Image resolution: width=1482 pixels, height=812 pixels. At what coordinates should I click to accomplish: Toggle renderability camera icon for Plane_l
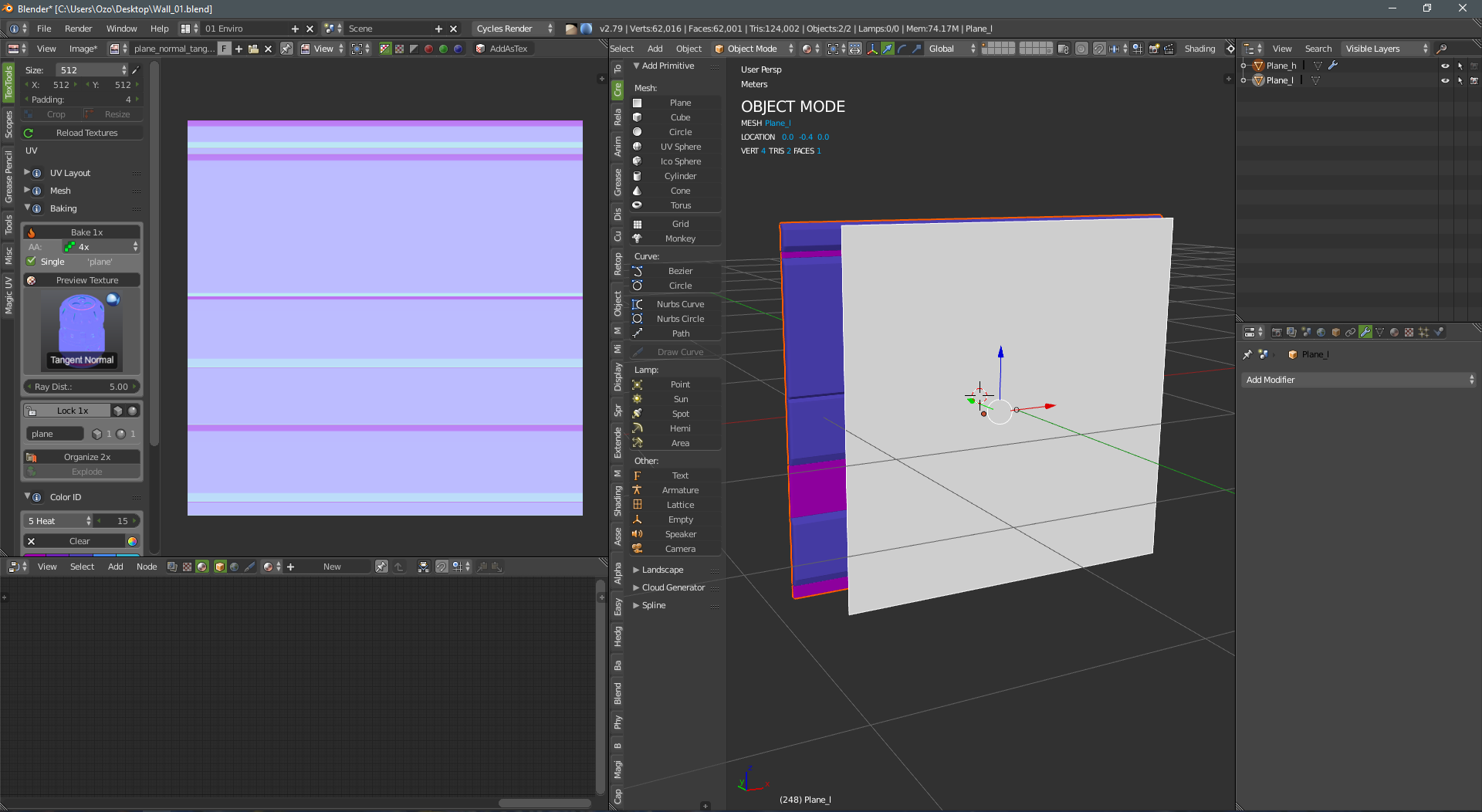click(1474, 80)
